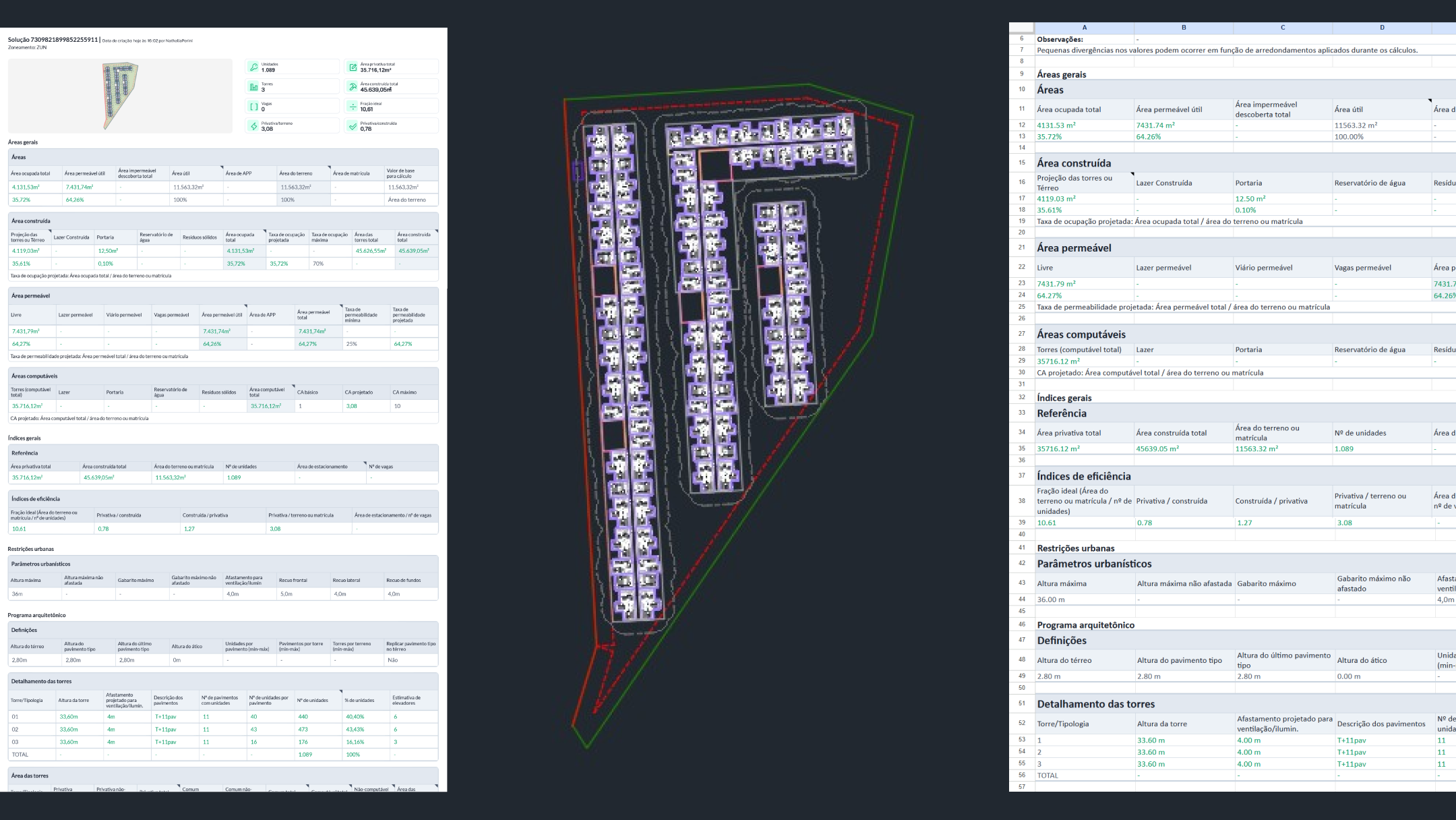
Task: Select spreadsheet column A header
Action: (x=1084, y=28)
